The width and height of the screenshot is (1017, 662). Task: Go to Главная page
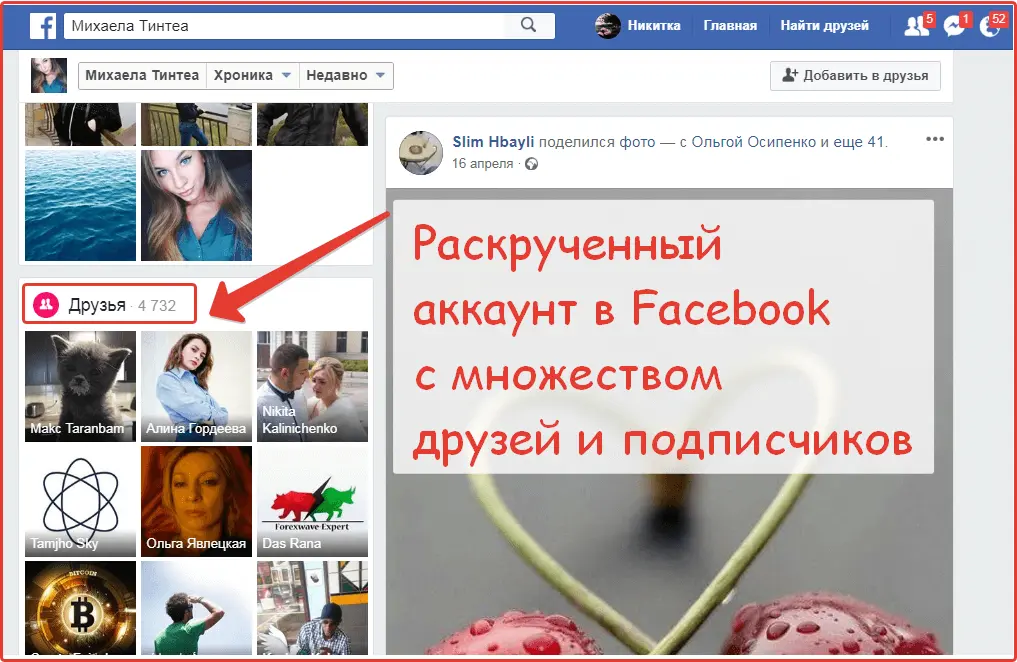click(730, 26)
